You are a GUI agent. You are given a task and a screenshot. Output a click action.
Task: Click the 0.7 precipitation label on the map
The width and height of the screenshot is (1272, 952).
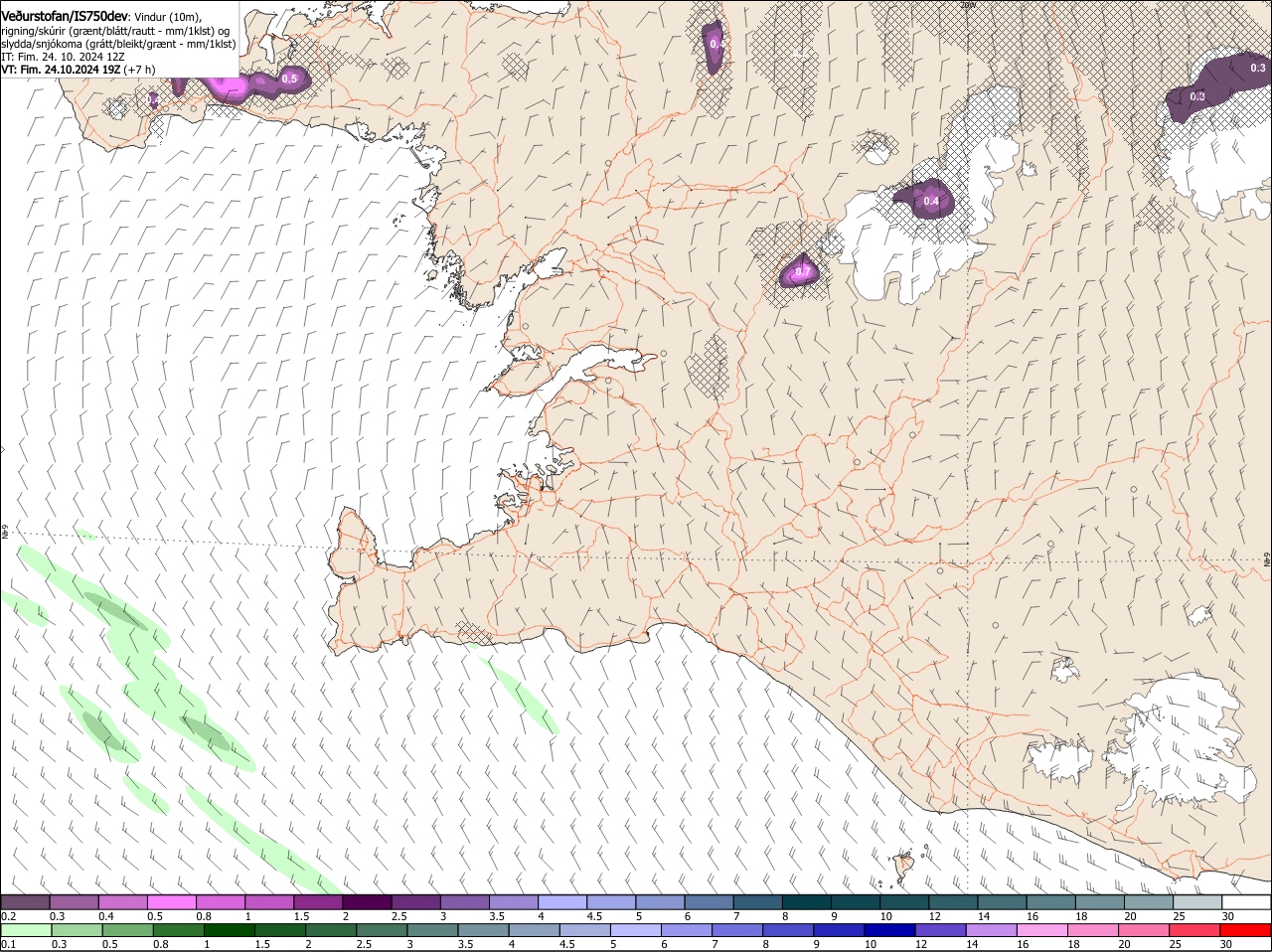[x=801, y=270]
